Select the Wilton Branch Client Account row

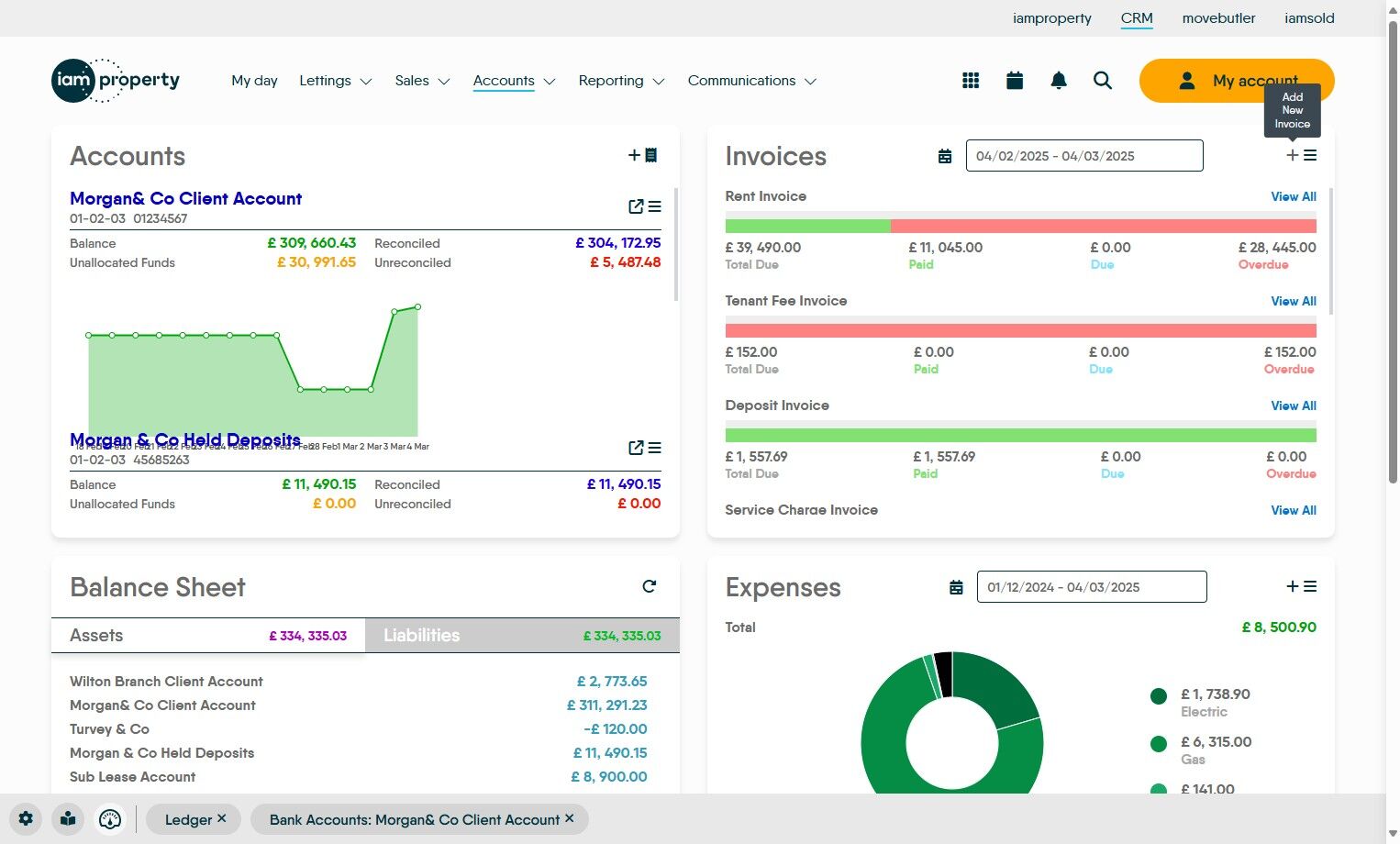(x=358, y=682)
